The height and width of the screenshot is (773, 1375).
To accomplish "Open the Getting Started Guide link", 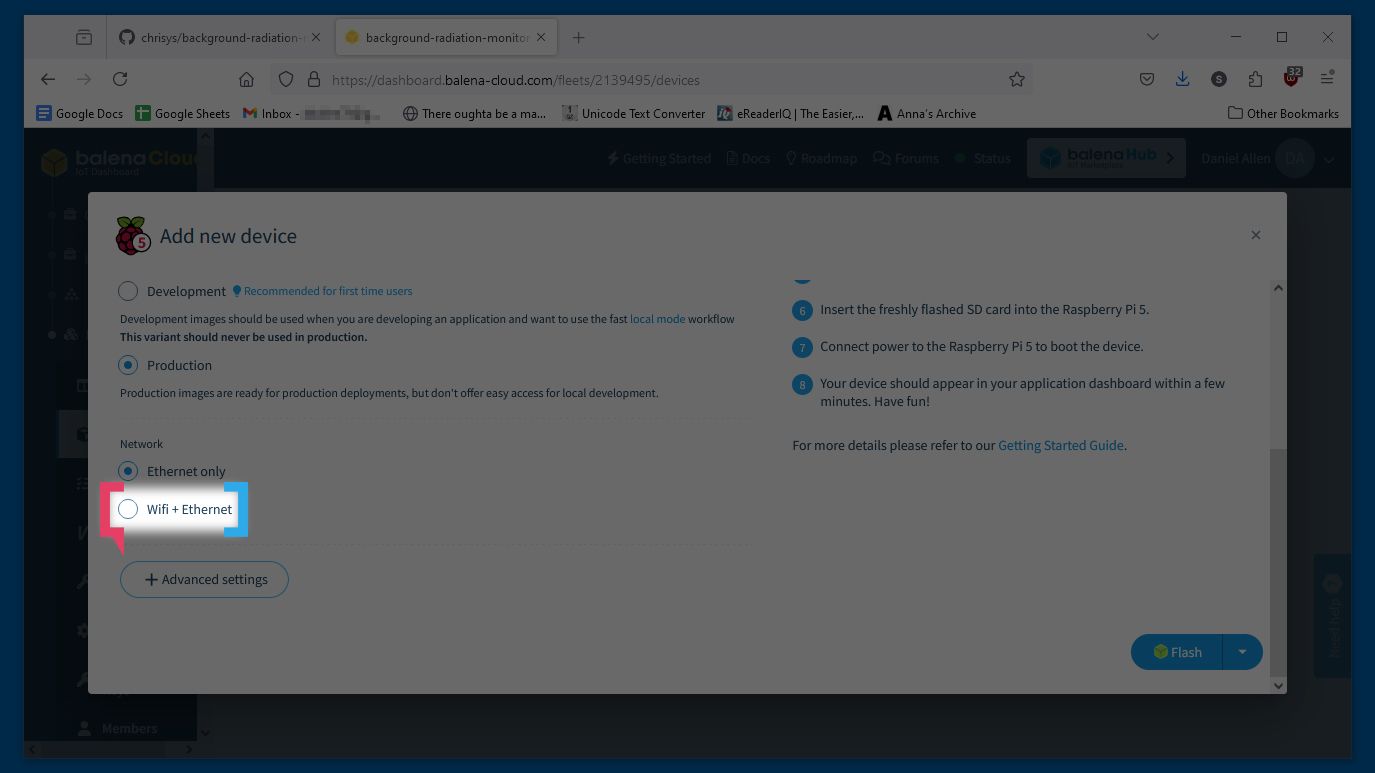I will [1061, 445].
